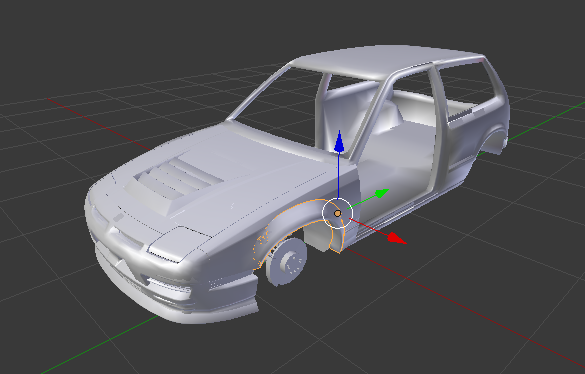The height and width of the screenshot is (374, 585).
Task: Click the orange origin dot of selected fender
Action: pyautogui.click(x=337, y=213)
